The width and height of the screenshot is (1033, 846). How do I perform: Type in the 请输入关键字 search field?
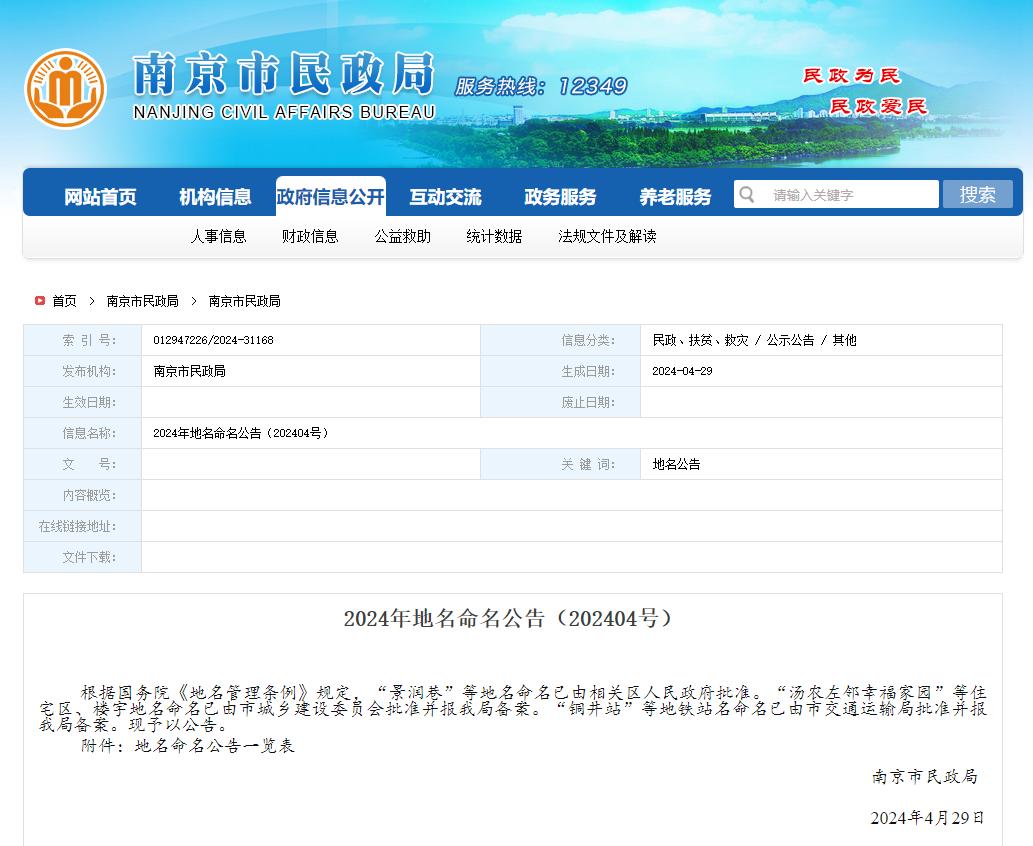click(x=848, y=195)
